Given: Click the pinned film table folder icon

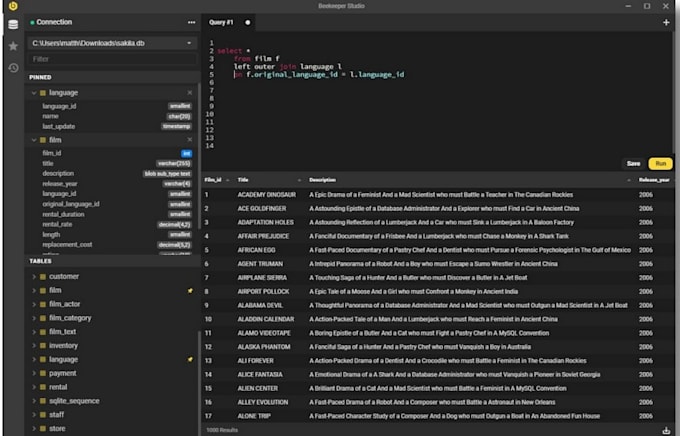Looking at the screenshot, I should coord(43,140).
